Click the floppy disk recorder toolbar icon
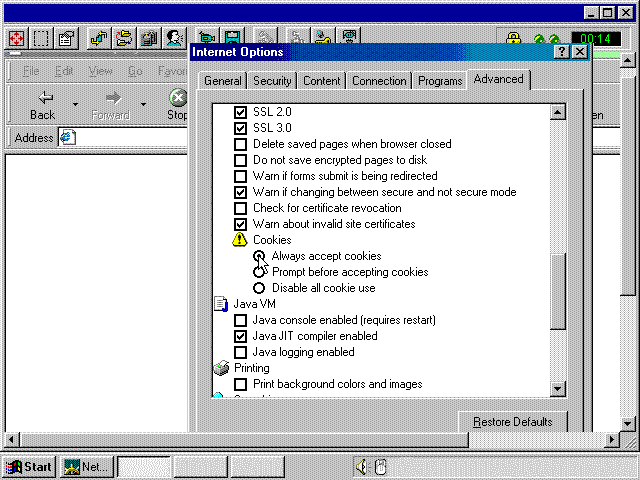The width and height of the screenshot is (640, 480). pyautogui.click(x=232, y=37)
